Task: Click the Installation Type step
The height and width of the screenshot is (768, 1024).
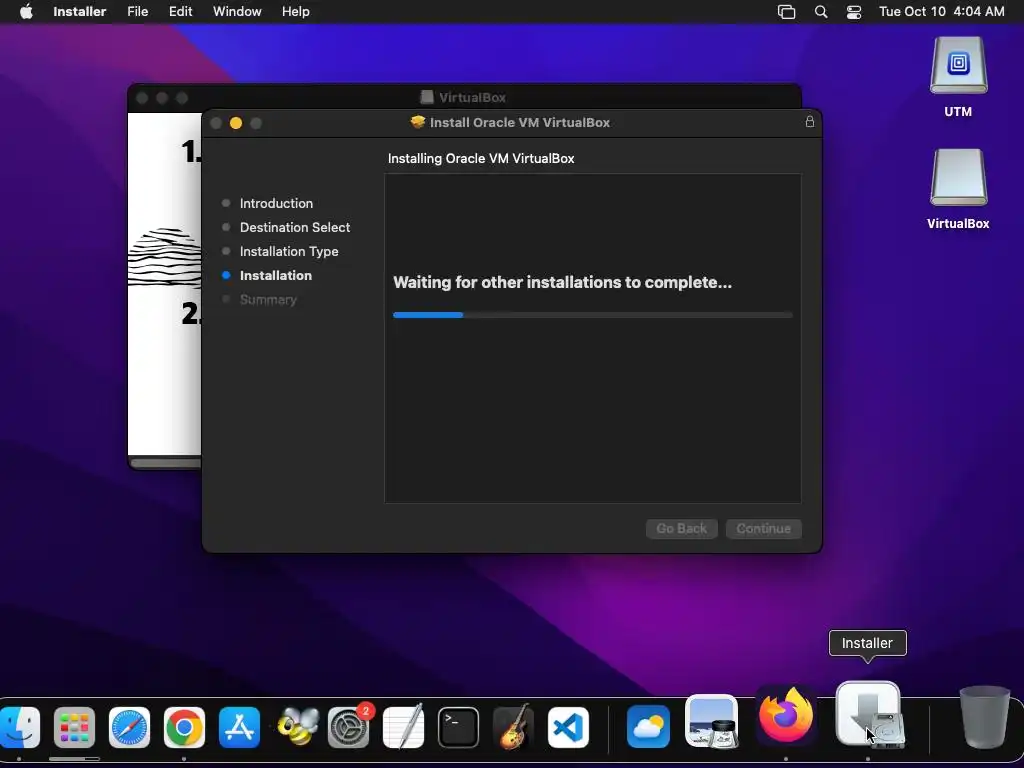Action: 289,251
